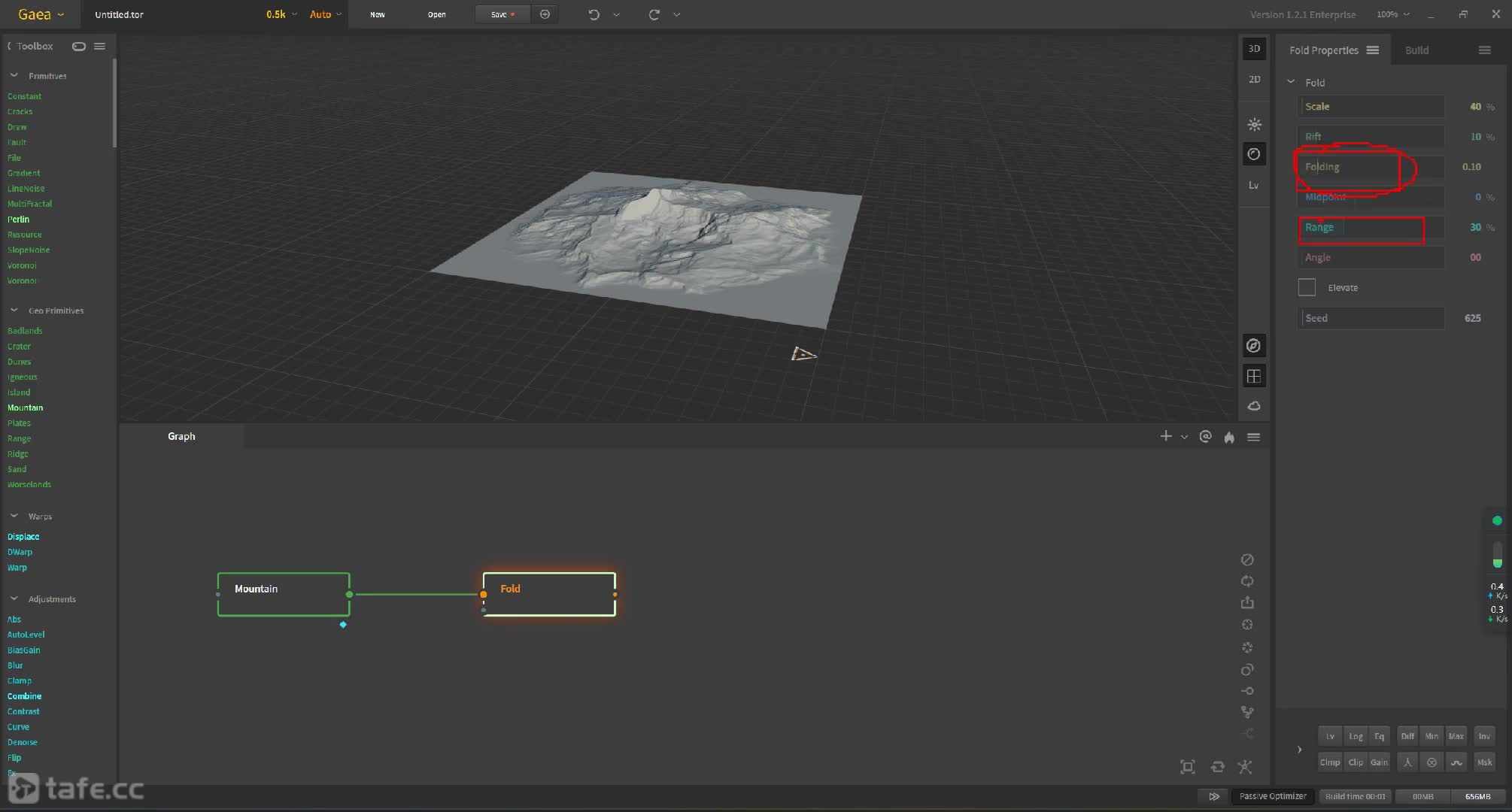Select the Graph tab

click(x=181, y=436)
